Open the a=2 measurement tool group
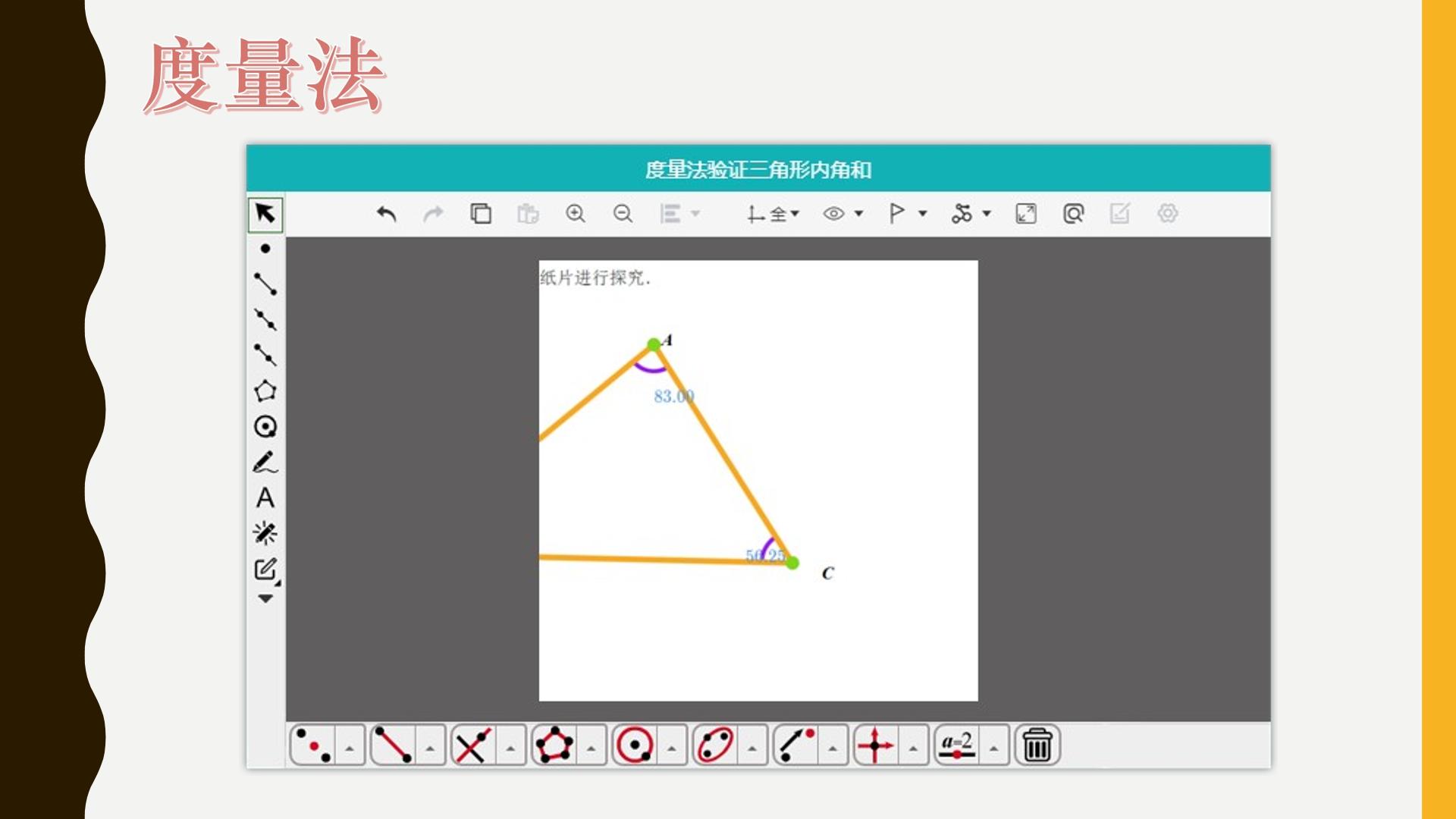 pos(957,745)
